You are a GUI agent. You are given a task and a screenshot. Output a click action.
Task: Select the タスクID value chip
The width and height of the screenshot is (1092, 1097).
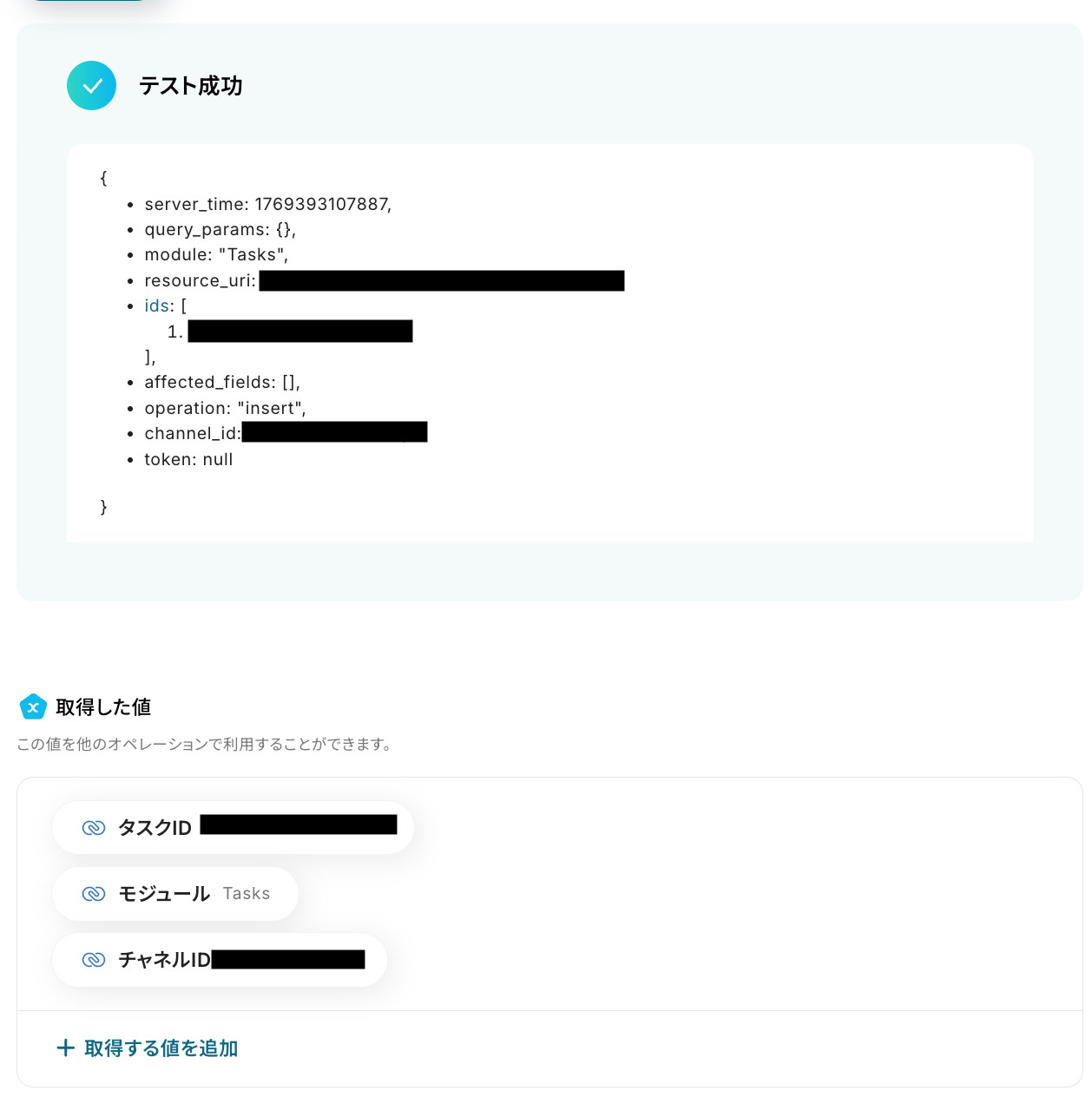233,827
